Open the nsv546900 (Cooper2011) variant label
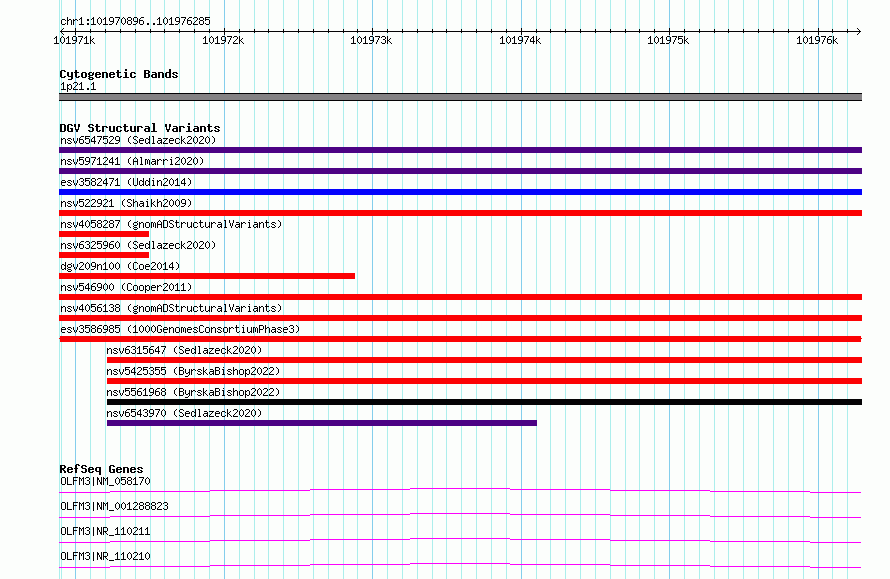The height and width of the screenshot is (579, 890). (126, 287)
